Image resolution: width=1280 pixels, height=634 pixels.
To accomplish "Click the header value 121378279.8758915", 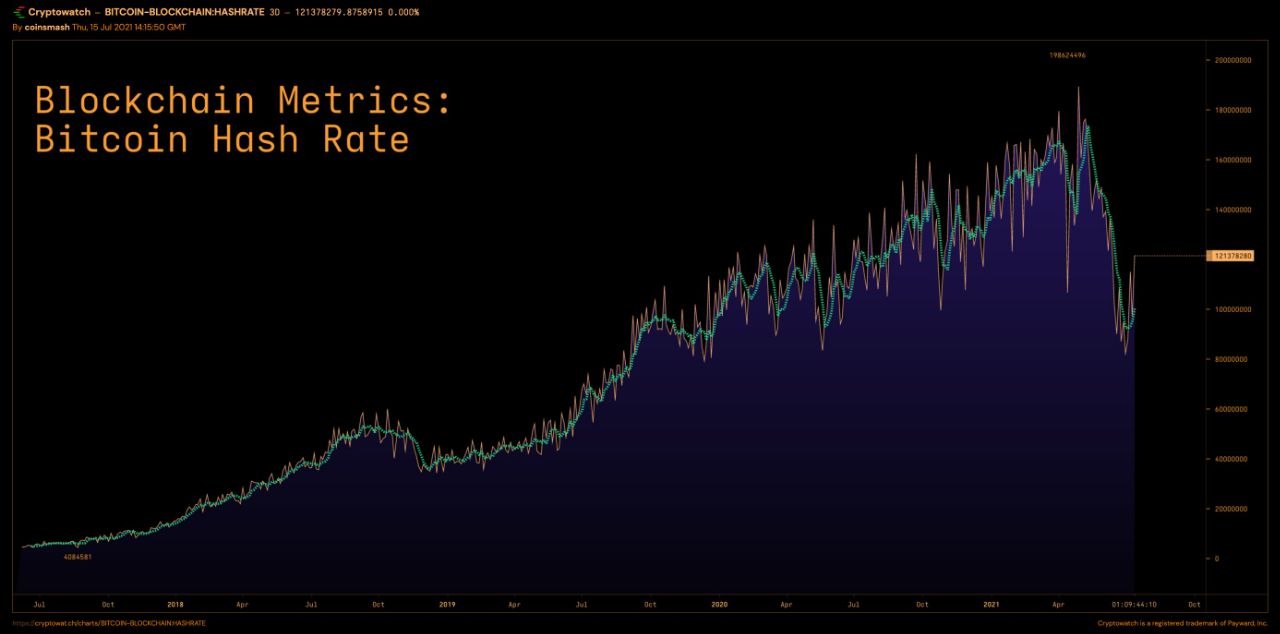I will (x=340, y=12).
